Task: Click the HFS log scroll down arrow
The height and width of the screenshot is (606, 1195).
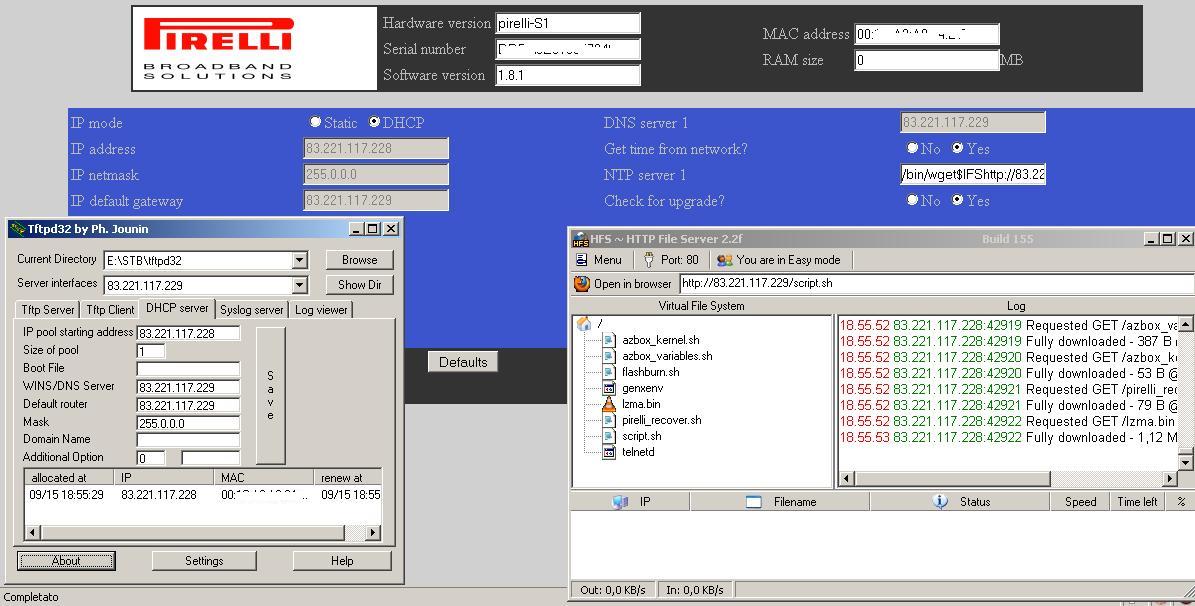Action: click(x=1185, y=462)
